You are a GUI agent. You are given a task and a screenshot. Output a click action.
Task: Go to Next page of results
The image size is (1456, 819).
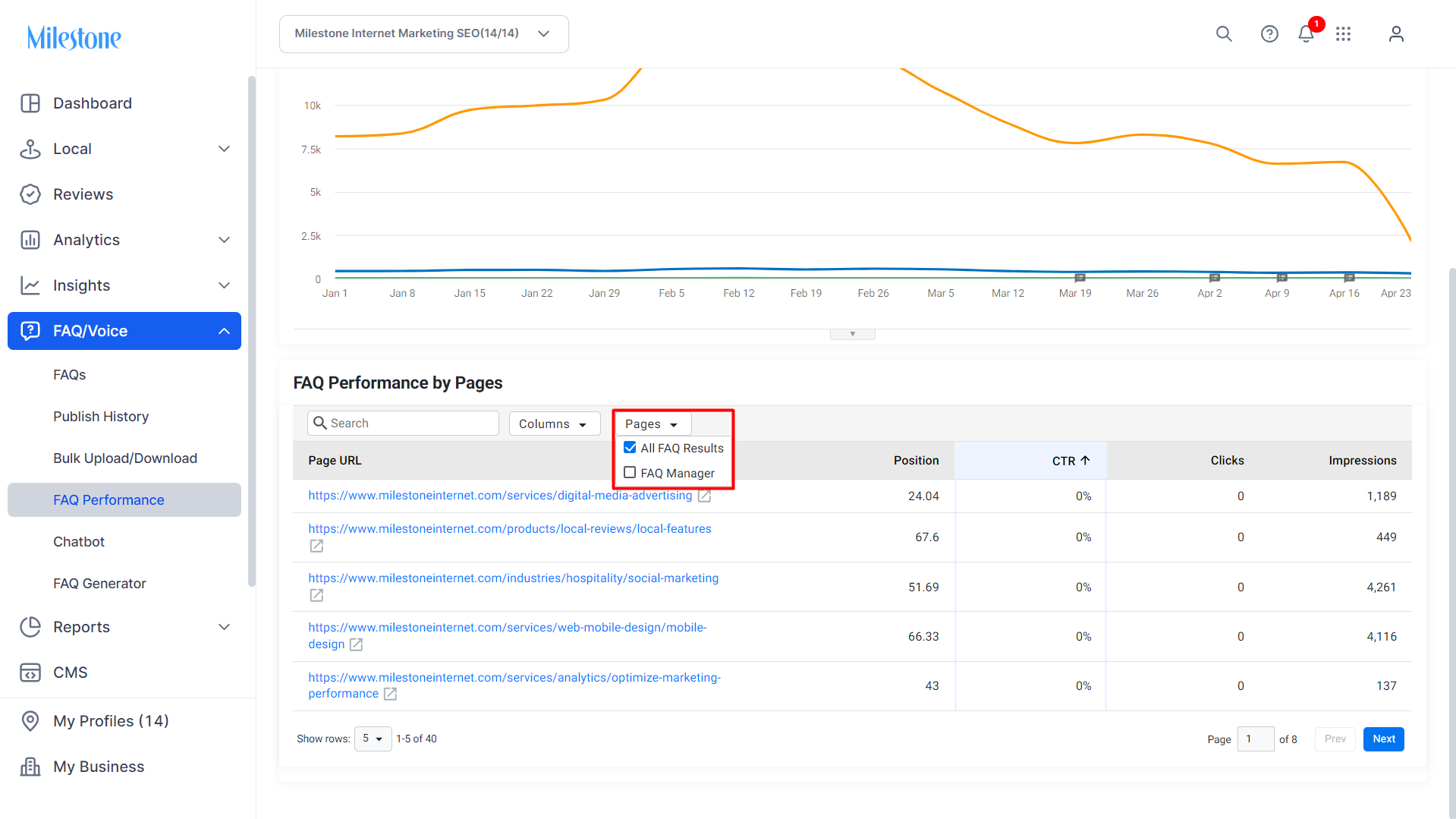click(x=1383, y=739)
